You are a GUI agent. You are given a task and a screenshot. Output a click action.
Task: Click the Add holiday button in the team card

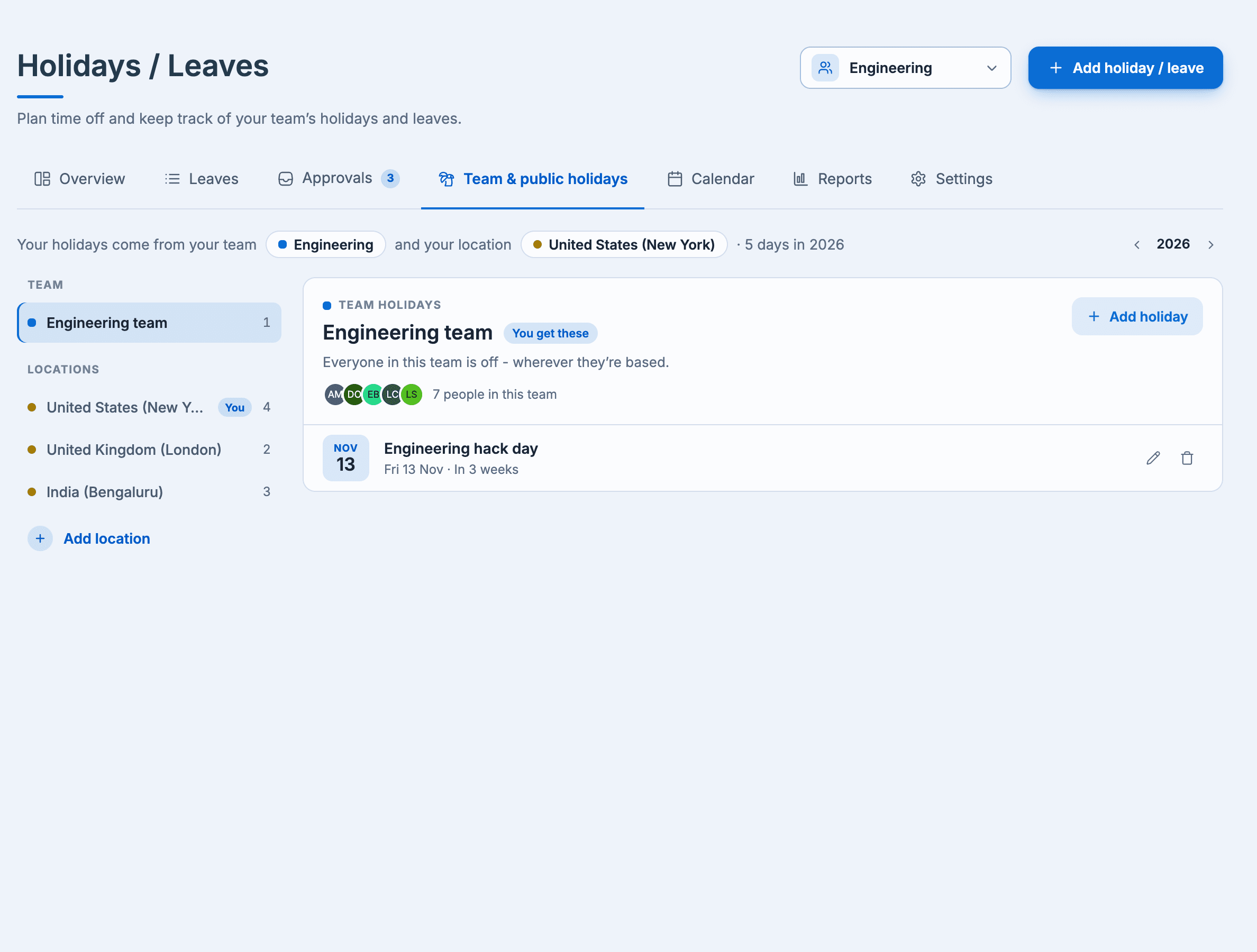pyautogui.click(x=1137, y=316)
